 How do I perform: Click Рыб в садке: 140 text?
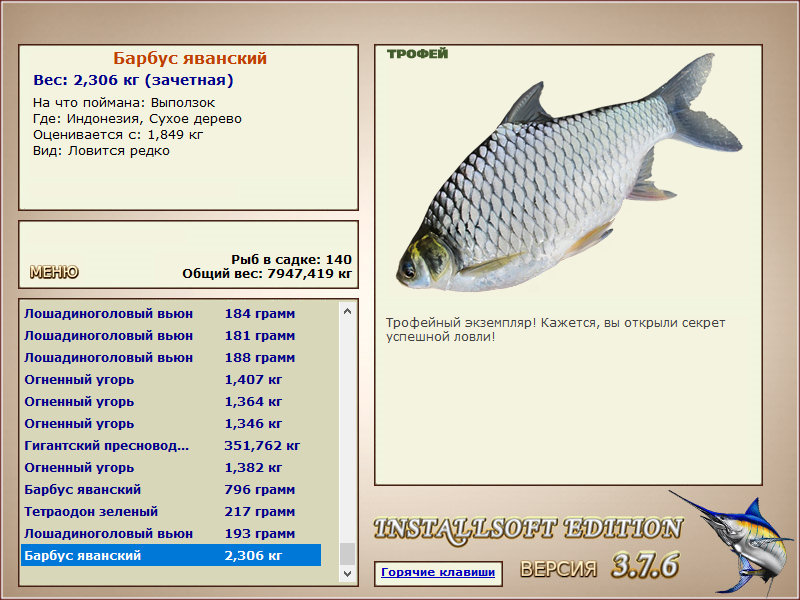click(x=291, y=259)
